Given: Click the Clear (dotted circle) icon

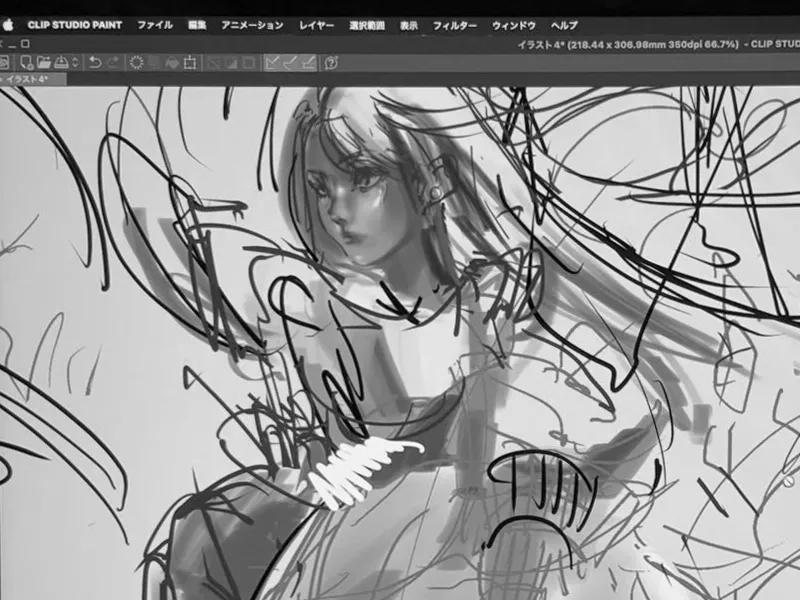Looking at the screenshot, I should click(136, 62).
